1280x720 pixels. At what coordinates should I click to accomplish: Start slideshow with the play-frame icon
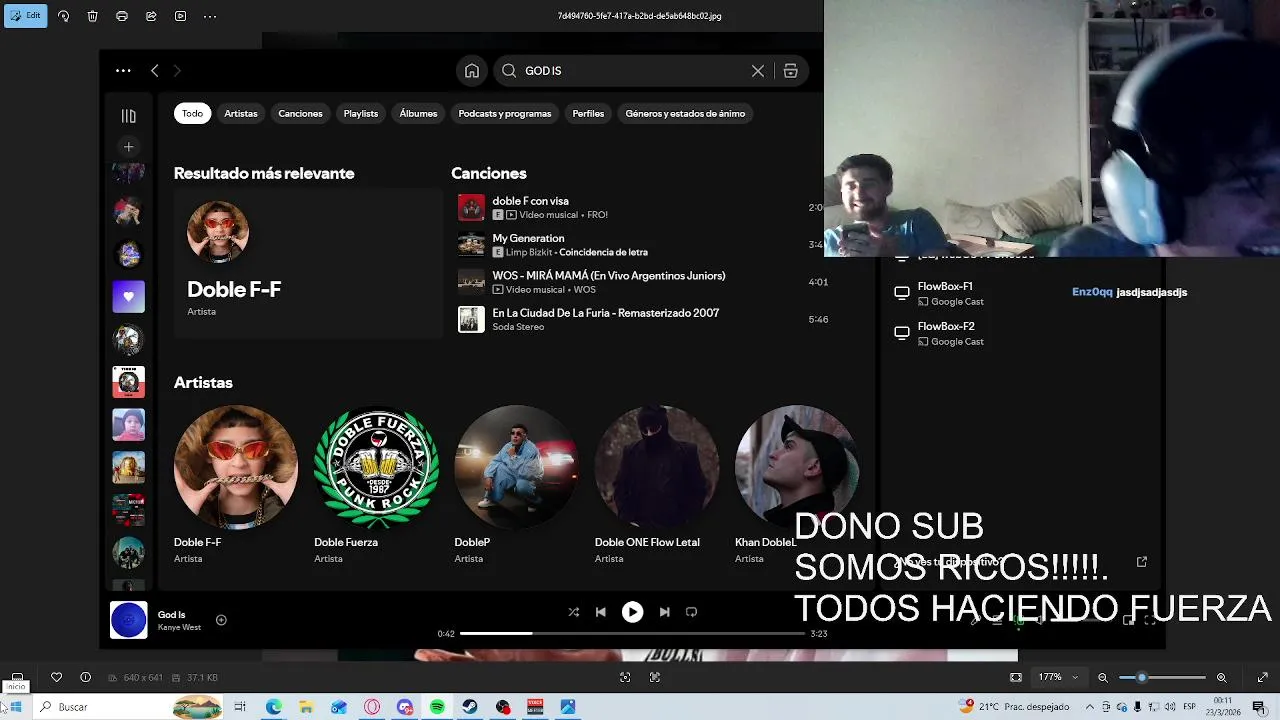pyautogui.click(x=180, y=16)
